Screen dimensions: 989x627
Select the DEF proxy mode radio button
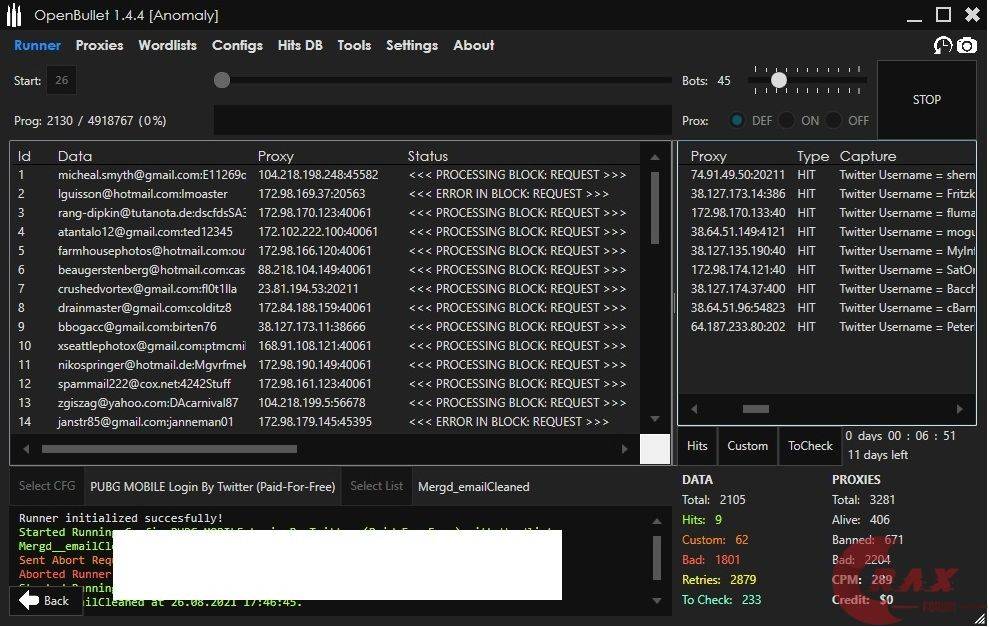coord(737,120)
